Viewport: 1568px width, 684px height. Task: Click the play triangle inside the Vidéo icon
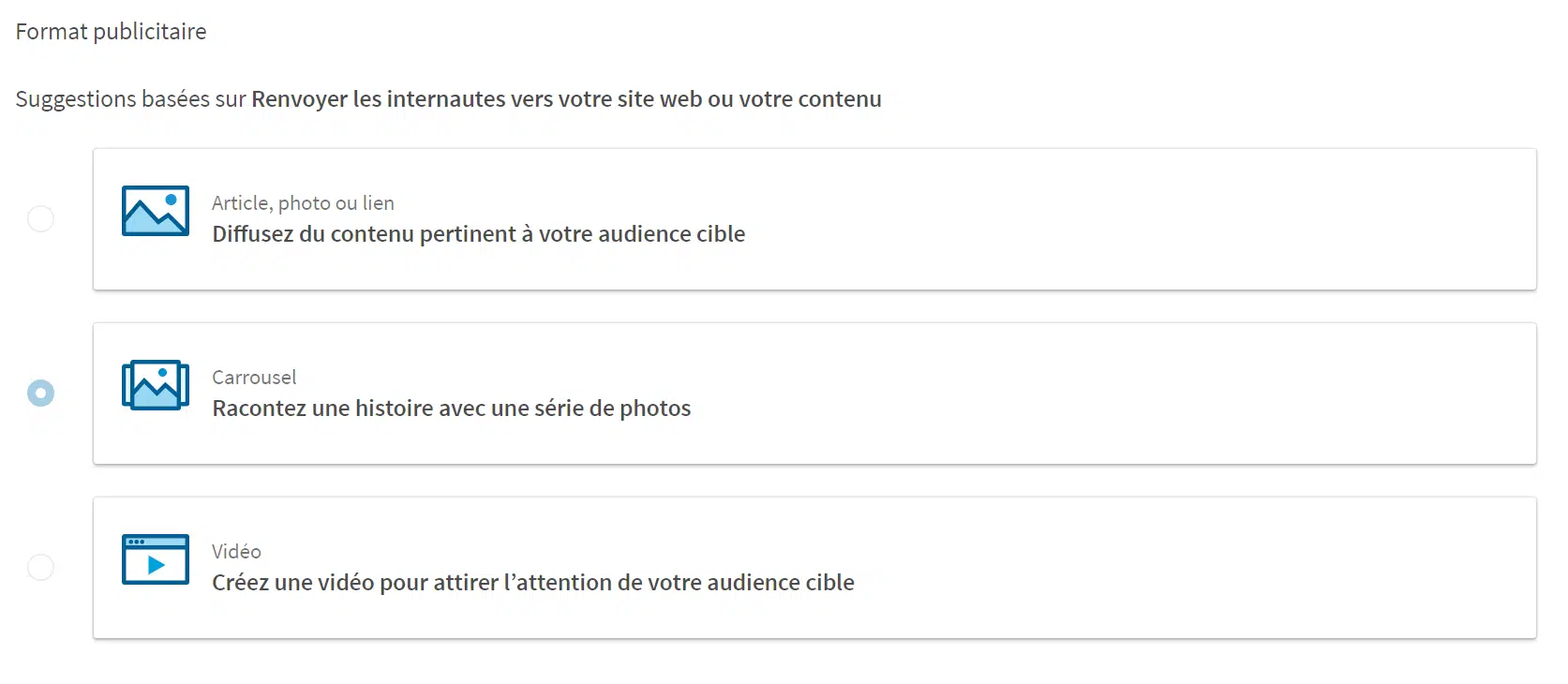157,565
